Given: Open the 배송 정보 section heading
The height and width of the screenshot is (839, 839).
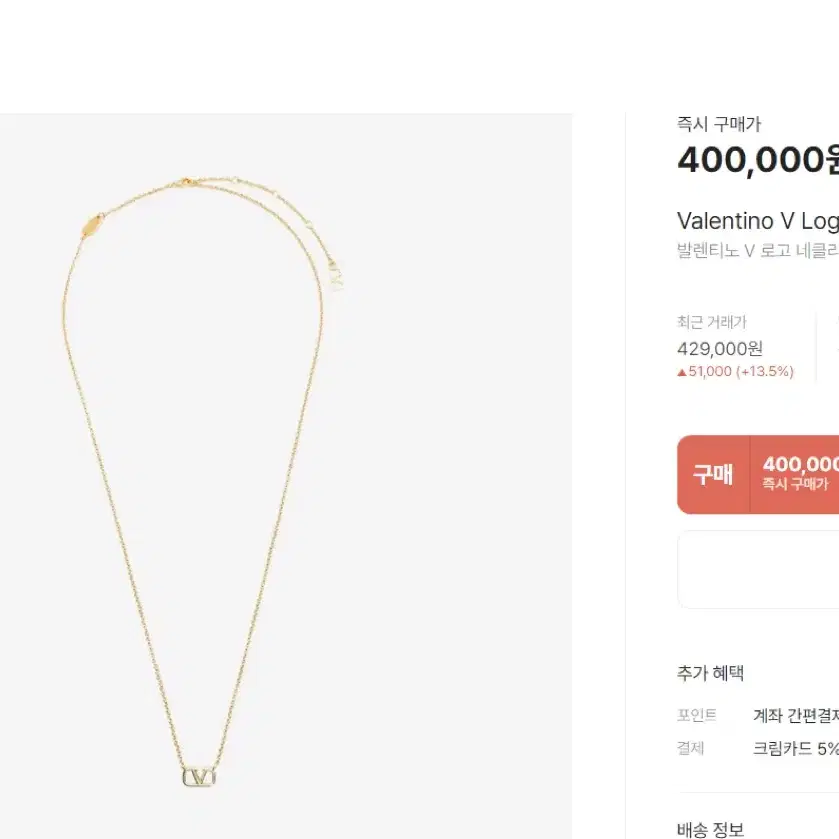Looking at the screenshot, I should point(711,829).
